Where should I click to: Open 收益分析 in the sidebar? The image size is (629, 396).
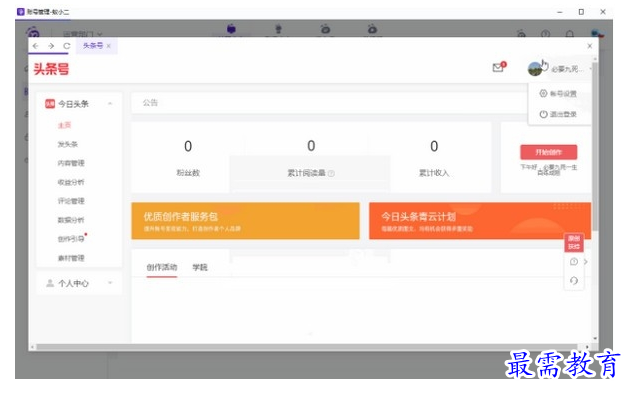pyautogui.click(x=71, y=182)
